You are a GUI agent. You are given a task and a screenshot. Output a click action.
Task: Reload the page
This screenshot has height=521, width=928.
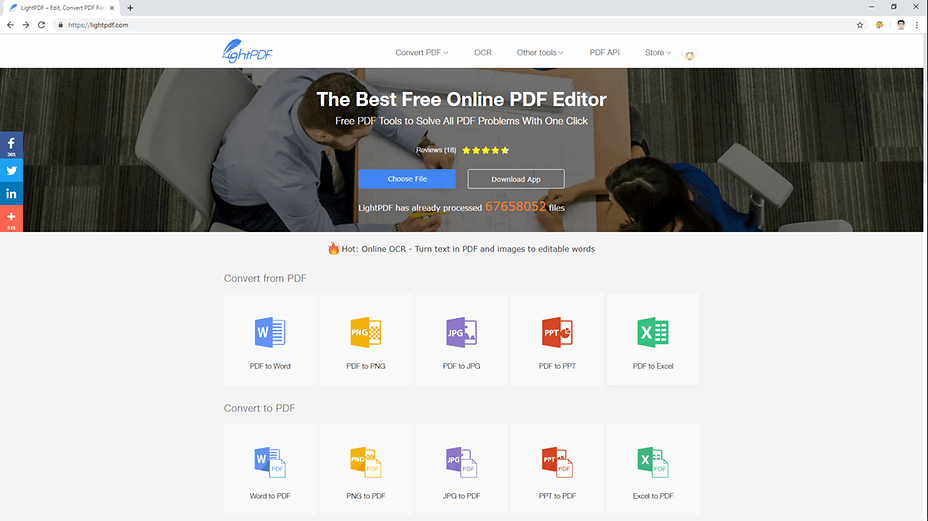(x=41, y=25)
